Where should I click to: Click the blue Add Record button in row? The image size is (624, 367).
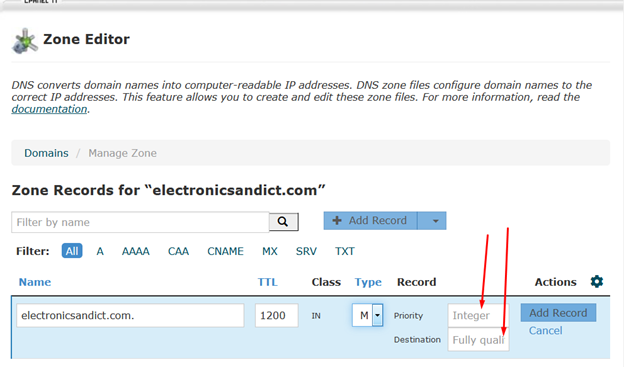(558, 313)
